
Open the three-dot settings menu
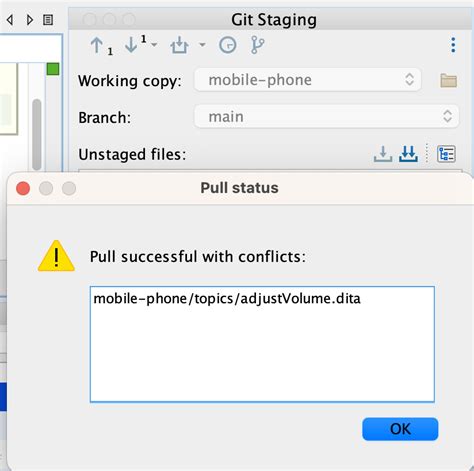click(x=453, y=45)
